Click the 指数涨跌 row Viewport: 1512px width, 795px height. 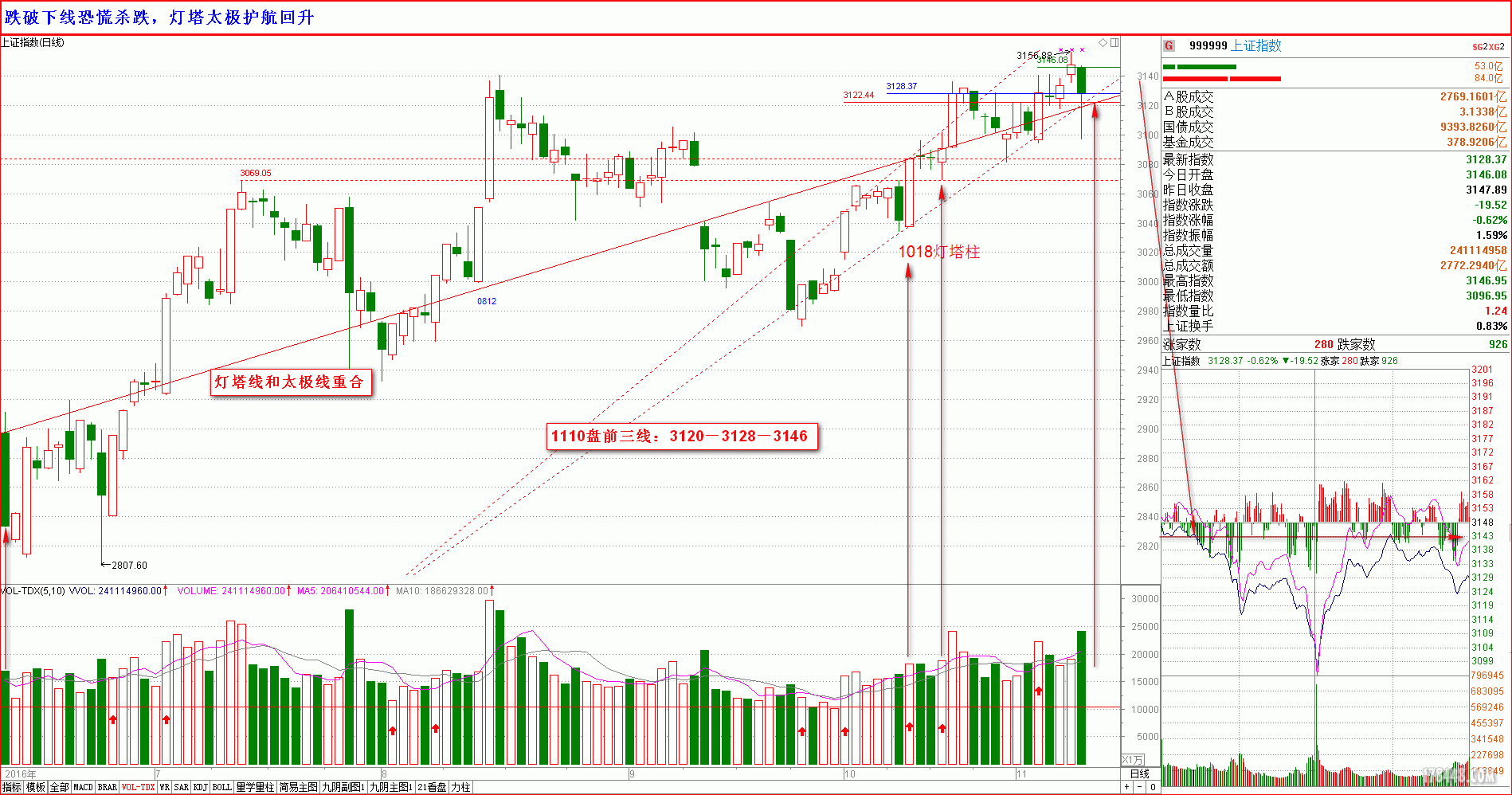point(1335,205)
